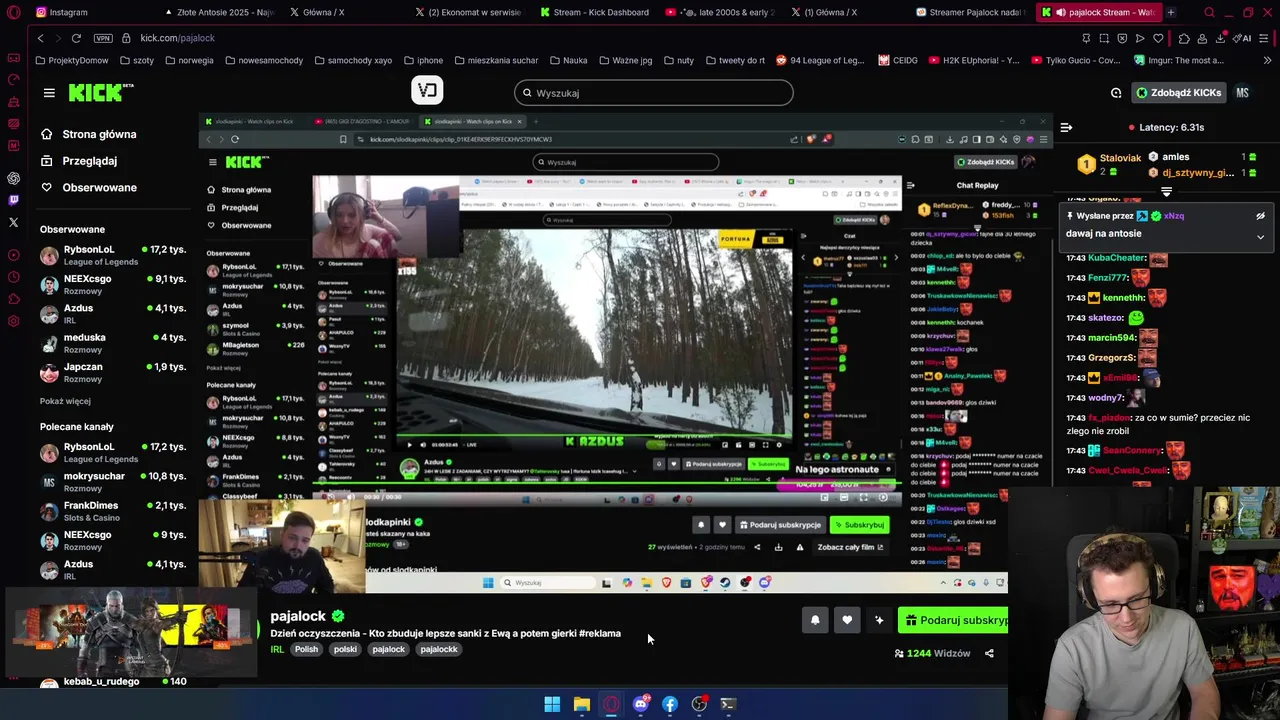Click the Polish tag under stream title
1280x720 pixels.
(x=306, y=650)
